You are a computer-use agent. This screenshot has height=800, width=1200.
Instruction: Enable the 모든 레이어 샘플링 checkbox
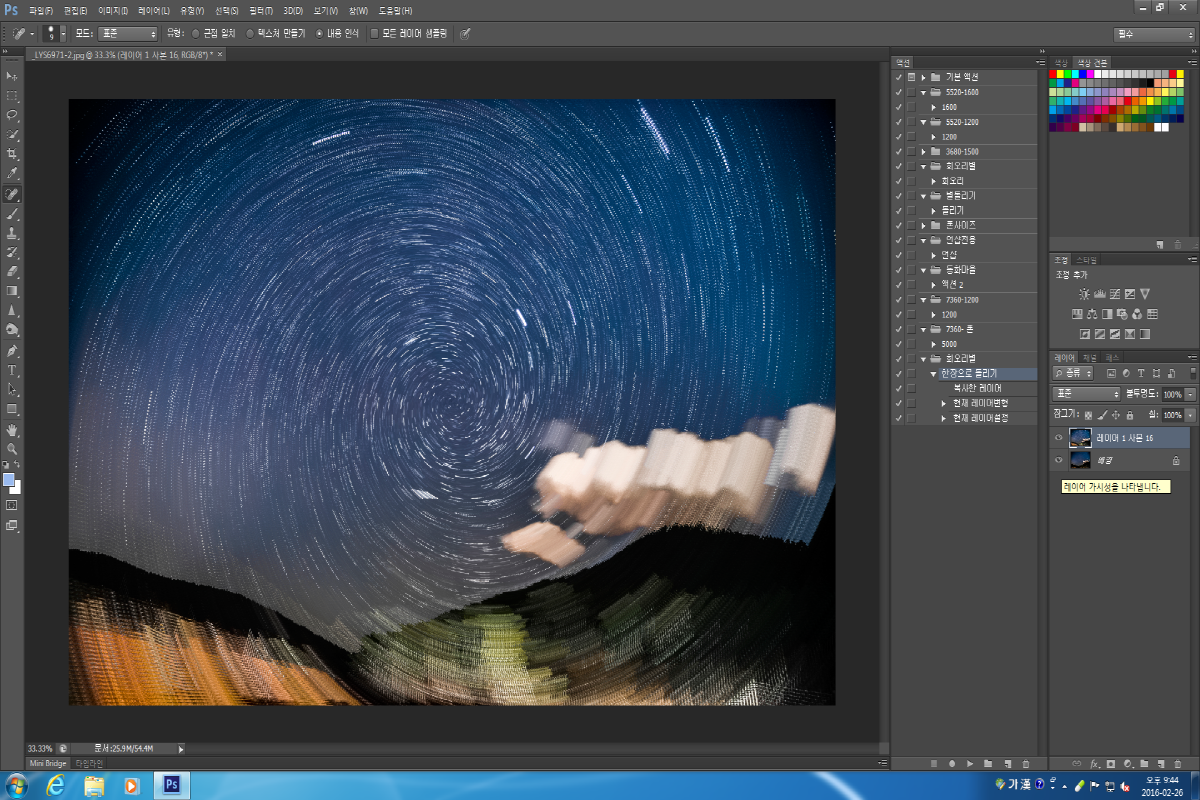[x=375, y=33]
